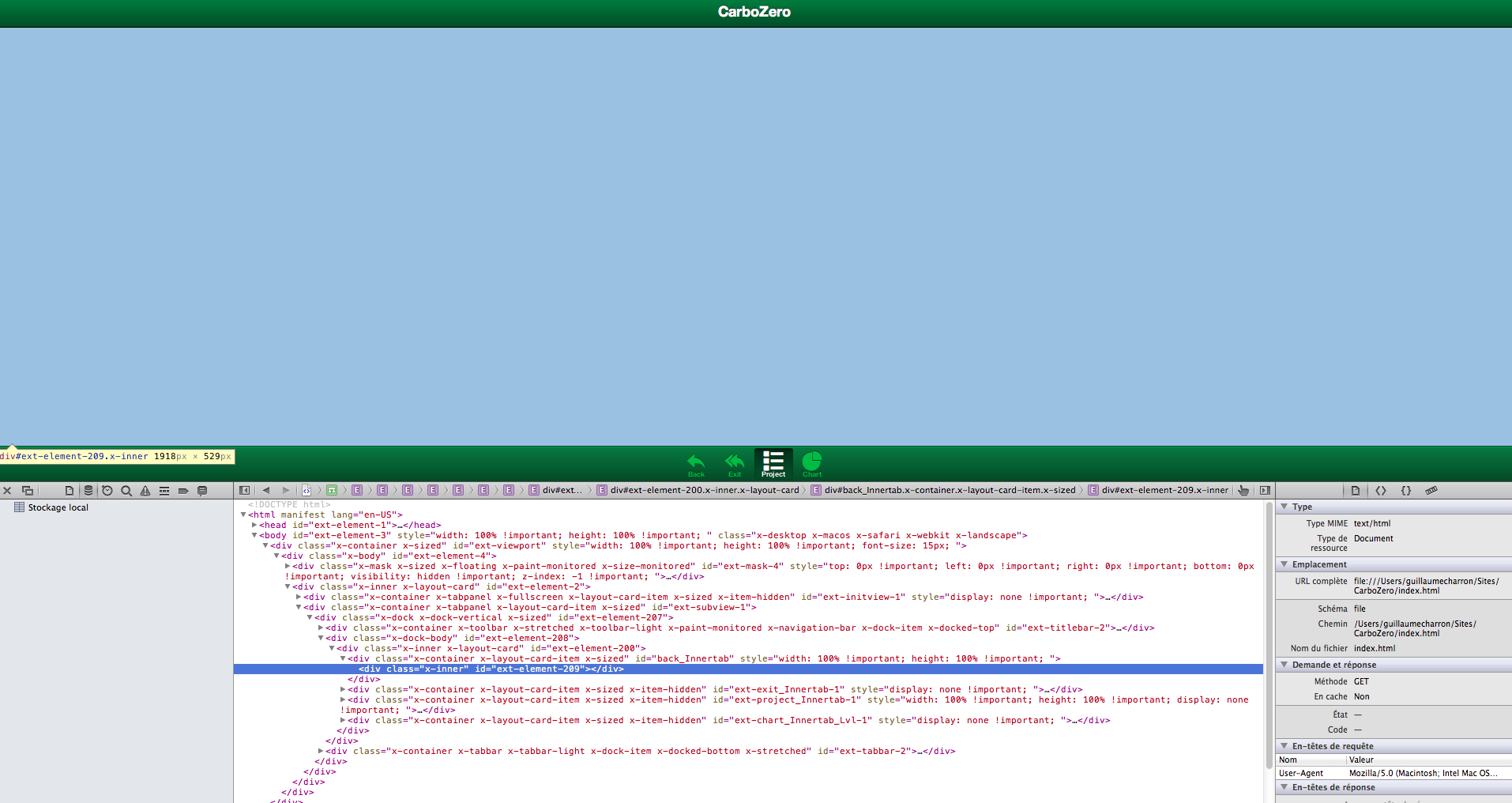Click the text/html MIME type value

click(1372, 523)
